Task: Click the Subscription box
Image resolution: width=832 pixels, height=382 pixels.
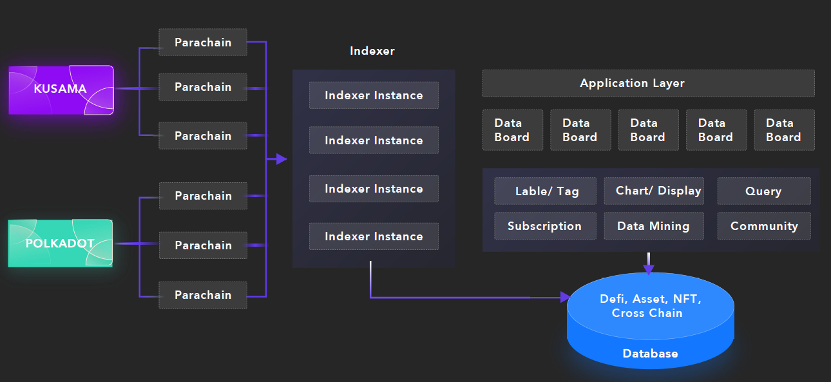Action: coord(545,226)
